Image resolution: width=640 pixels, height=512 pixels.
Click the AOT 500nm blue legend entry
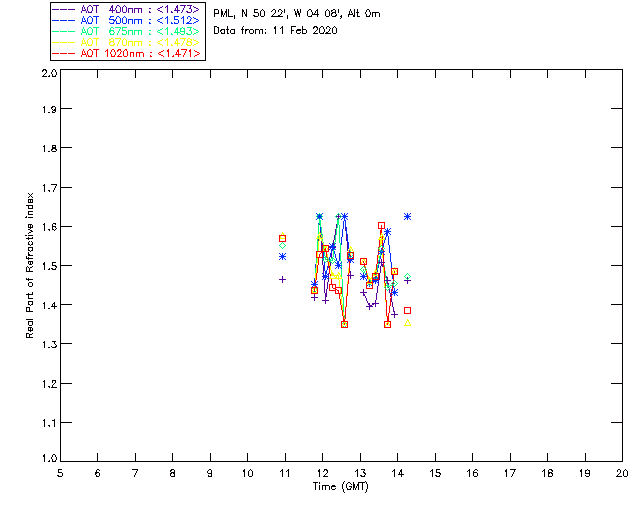[126, 20]
